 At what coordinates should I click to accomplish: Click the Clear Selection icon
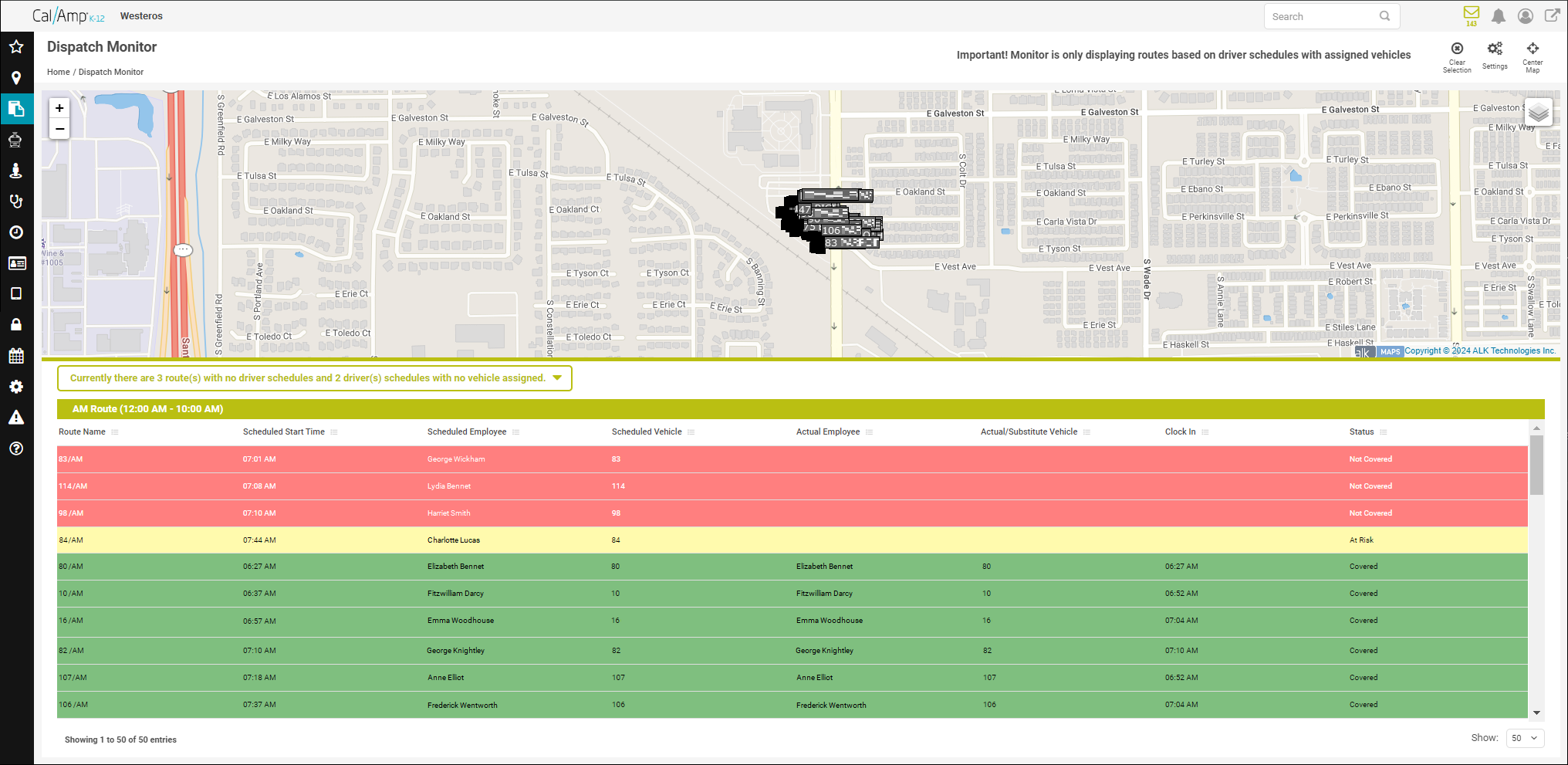click(1457, 48)
